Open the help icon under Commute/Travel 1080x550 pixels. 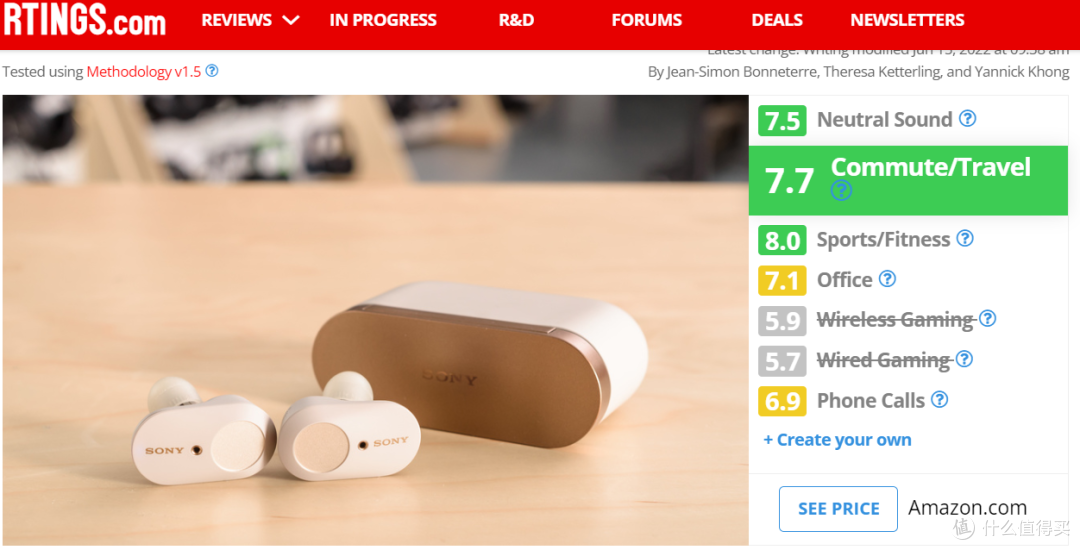(x=841, y=190)
